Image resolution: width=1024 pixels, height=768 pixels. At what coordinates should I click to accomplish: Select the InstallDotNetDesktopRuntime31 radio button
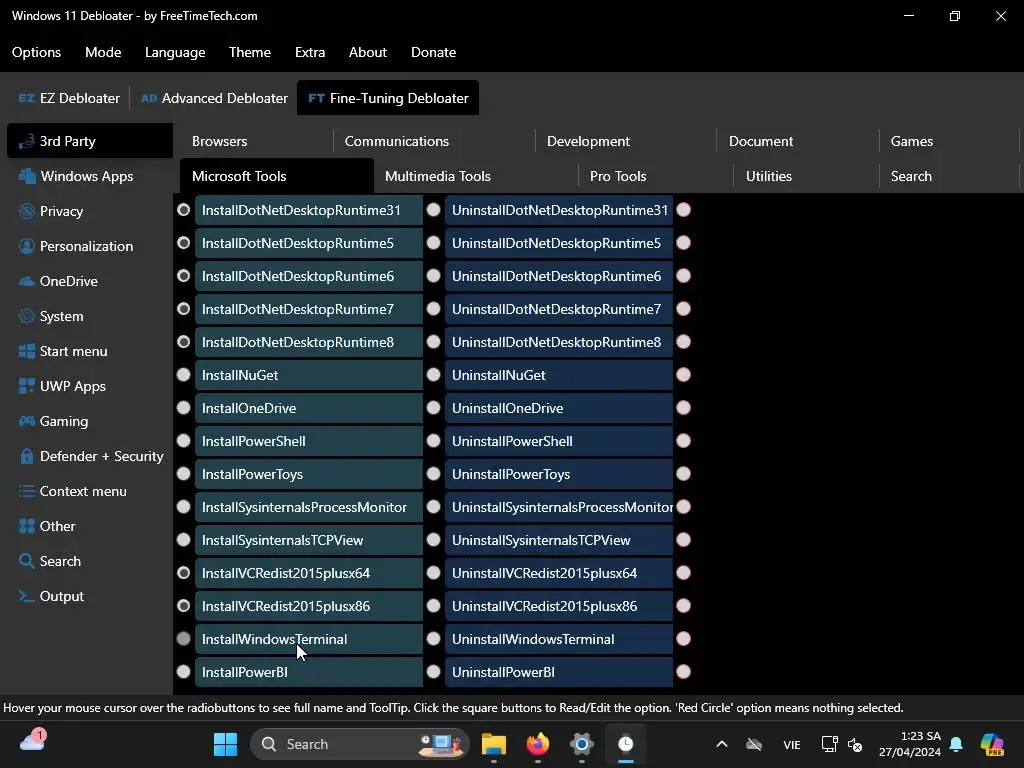coord(184,210)
